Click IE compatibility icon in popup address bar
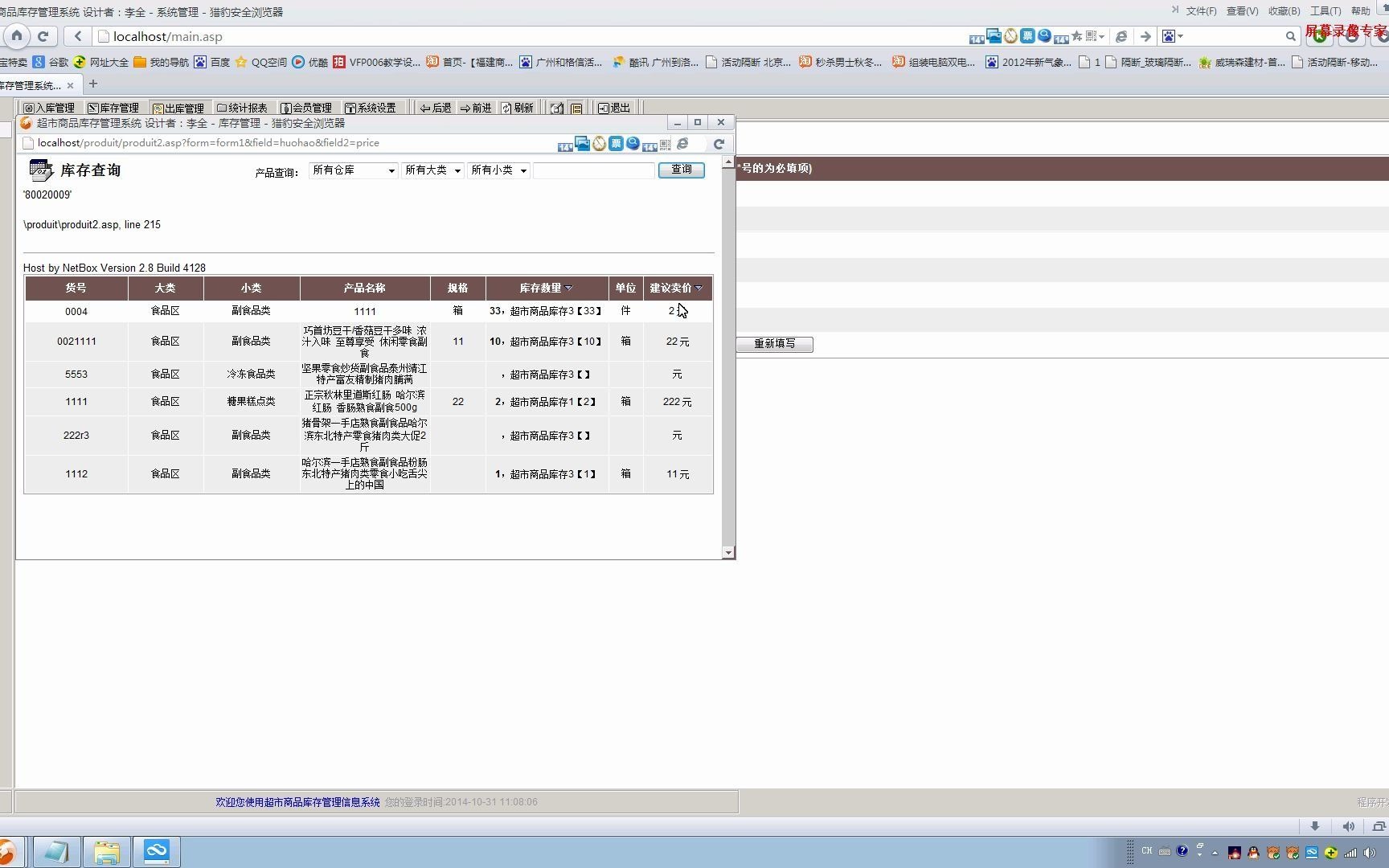 coord(682,144)
